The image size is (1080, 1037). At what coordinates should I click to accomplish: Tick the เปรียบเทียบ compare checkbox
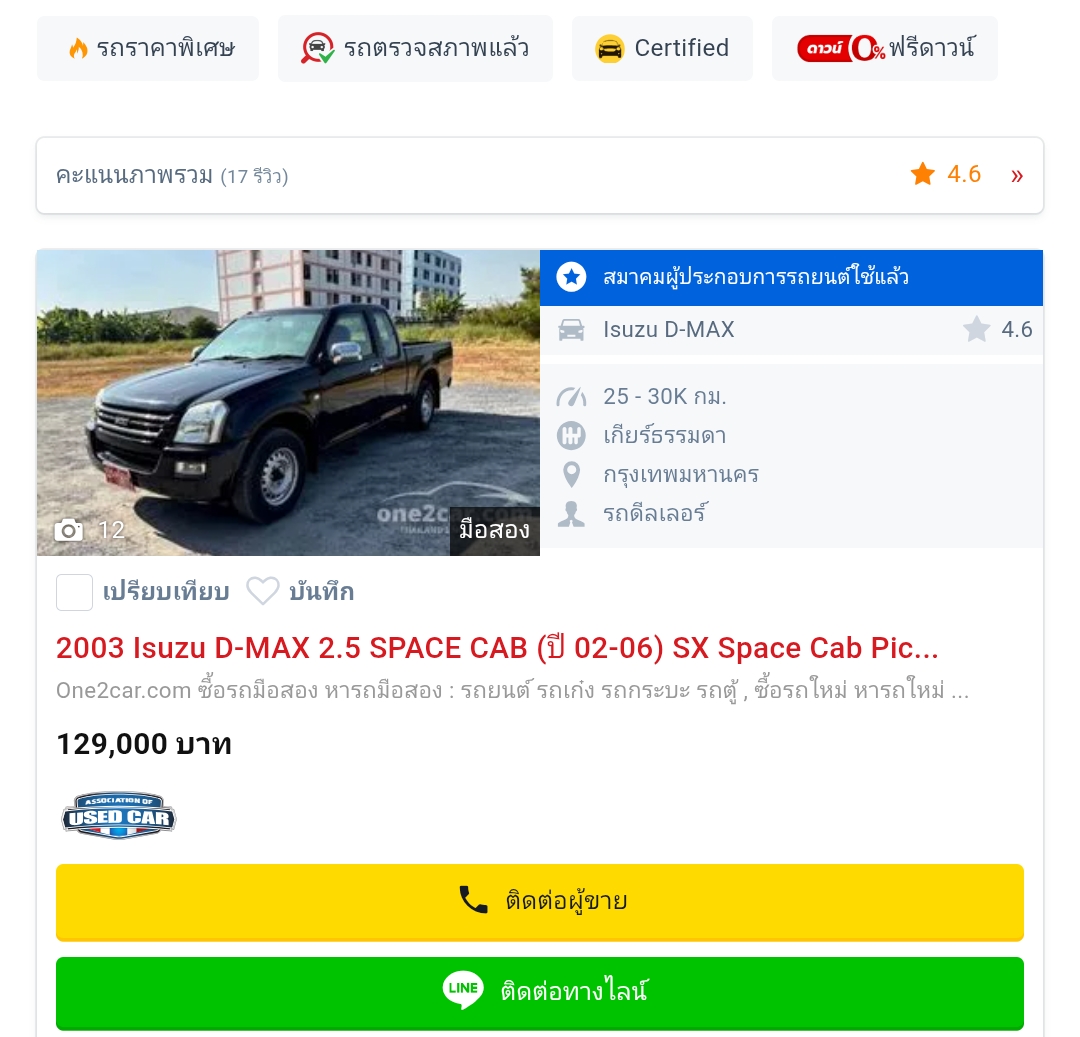(74, 592)
